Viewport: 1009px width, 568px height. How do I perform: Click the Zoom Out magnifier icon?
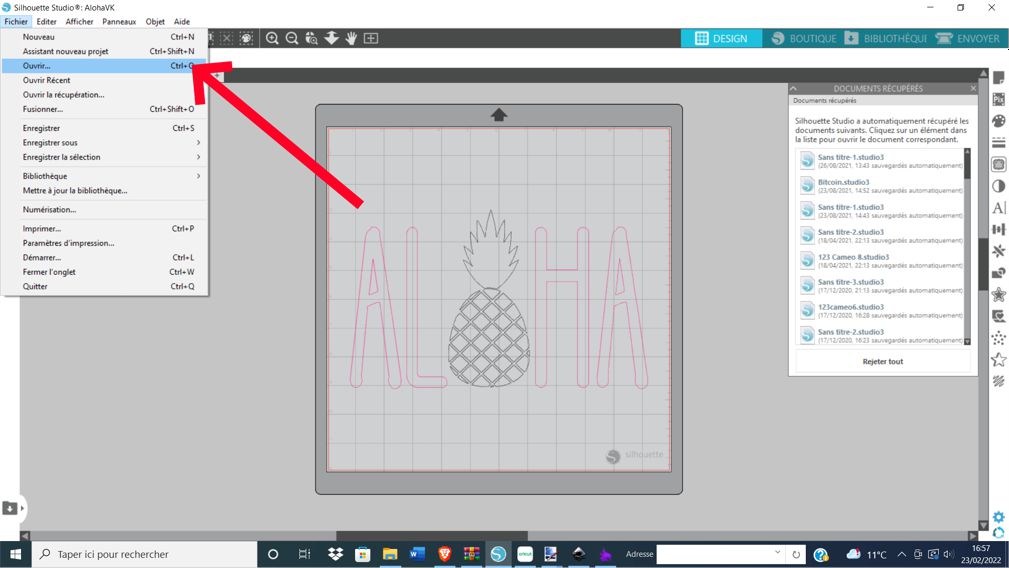292,39
